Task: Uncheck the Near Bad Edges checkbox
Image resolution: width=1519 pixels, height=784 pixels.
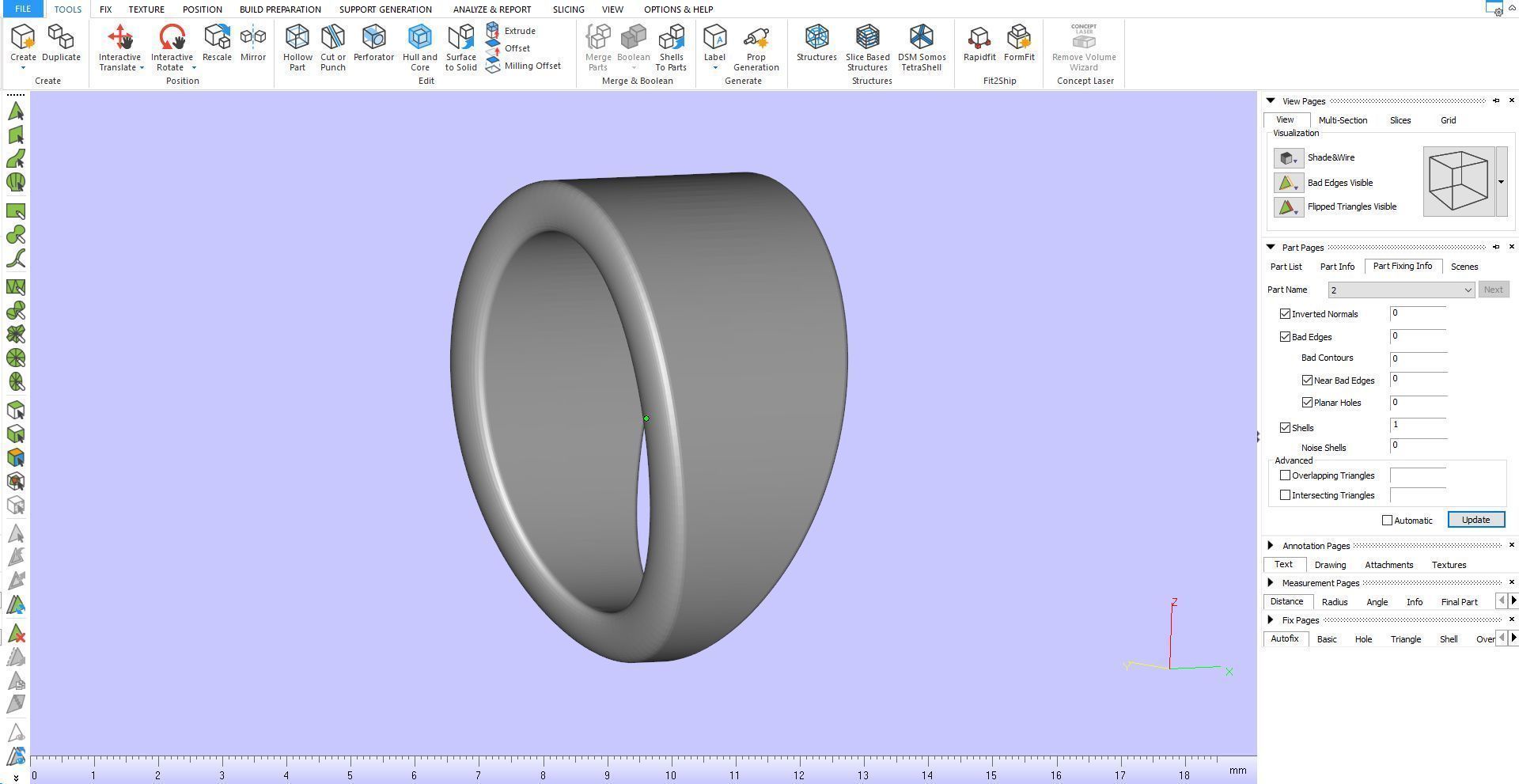Action: pyautogui.click(x=1307, y=381)
